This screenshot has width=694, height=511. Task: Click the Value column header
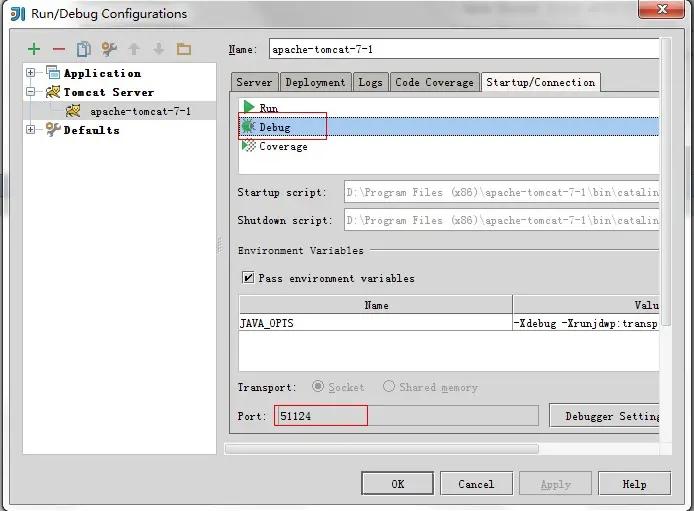586,305
